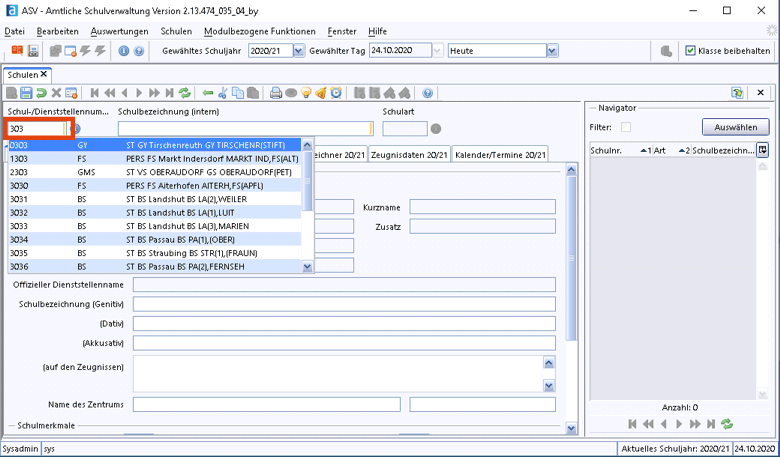Open the Heute day selection dropdown
The height and width of the screenshot is (457, 780).
click(552, 51)
